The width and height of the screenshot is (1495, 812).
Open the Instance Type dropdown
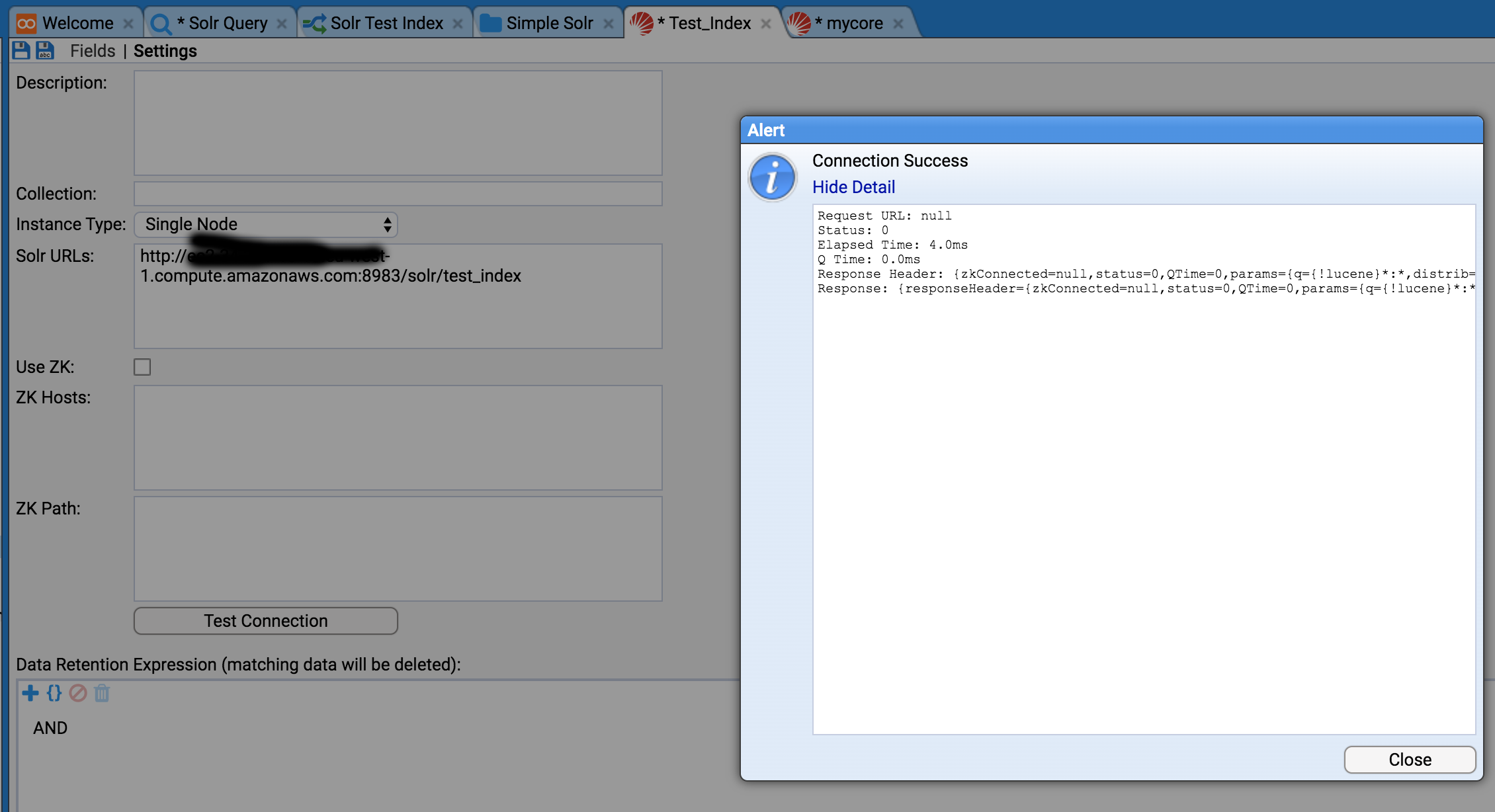(x=265, y=225)
